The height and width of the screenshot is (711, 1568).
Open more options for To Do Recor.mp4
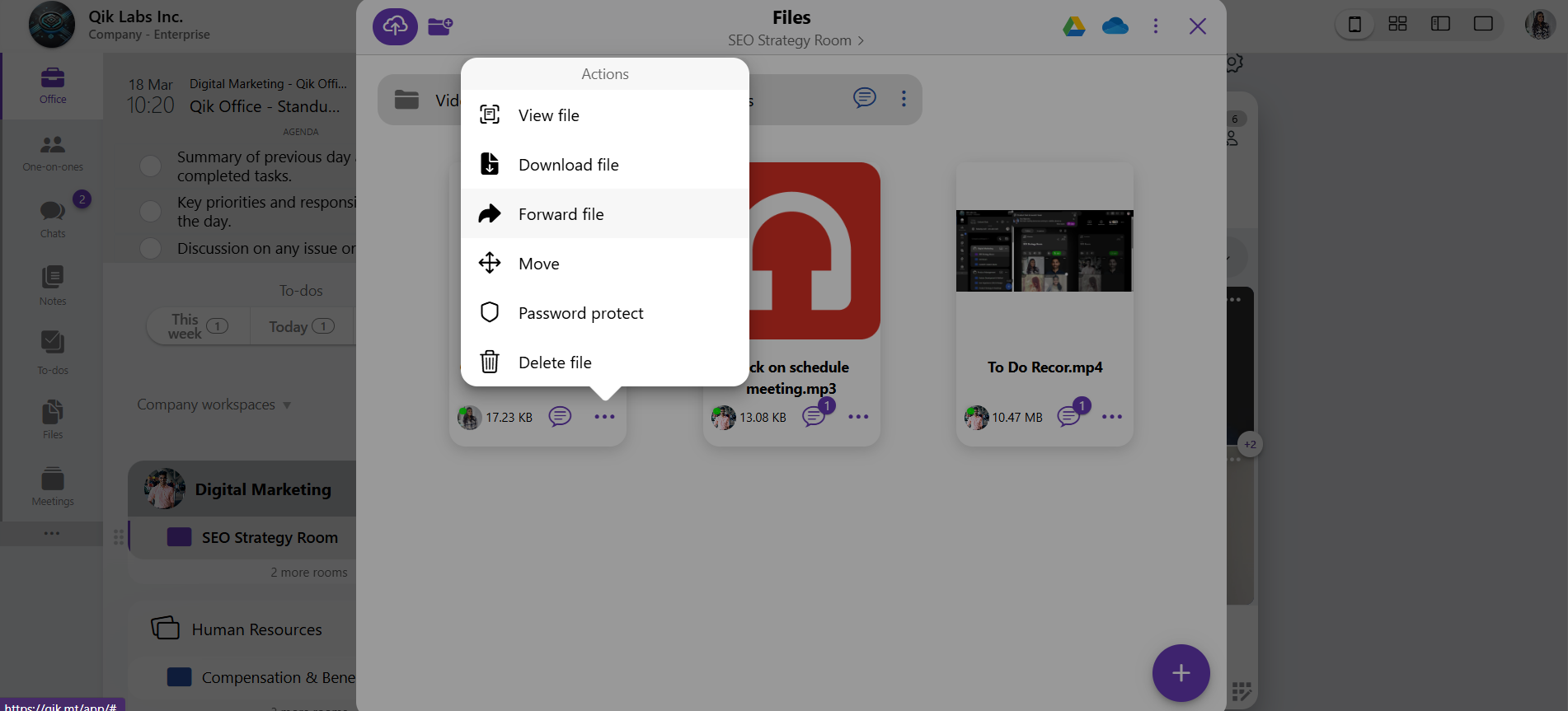click(x=1111, y=417)
